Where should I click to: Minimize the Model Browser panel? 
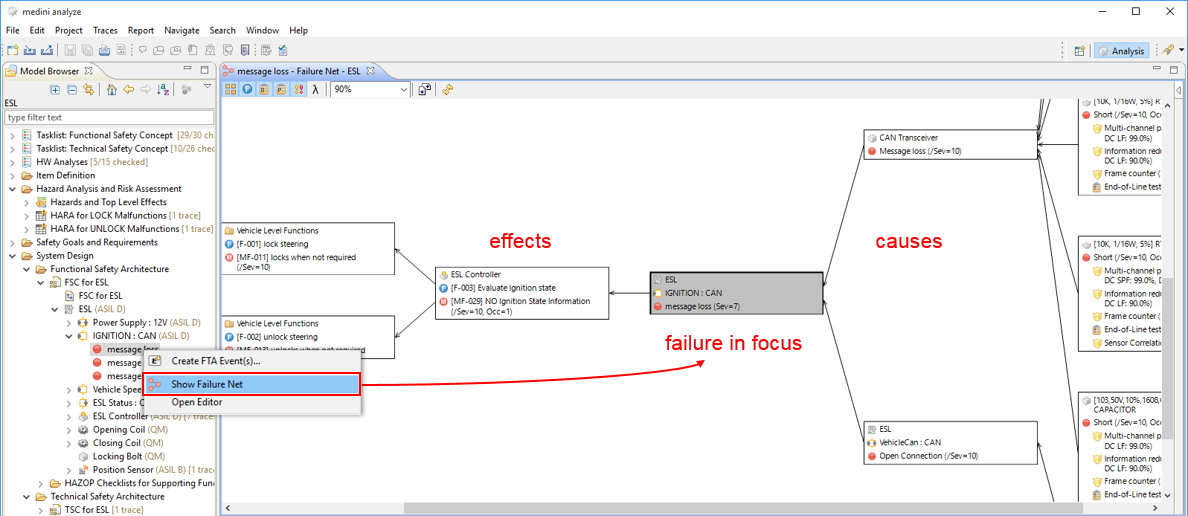coord(187,70)
